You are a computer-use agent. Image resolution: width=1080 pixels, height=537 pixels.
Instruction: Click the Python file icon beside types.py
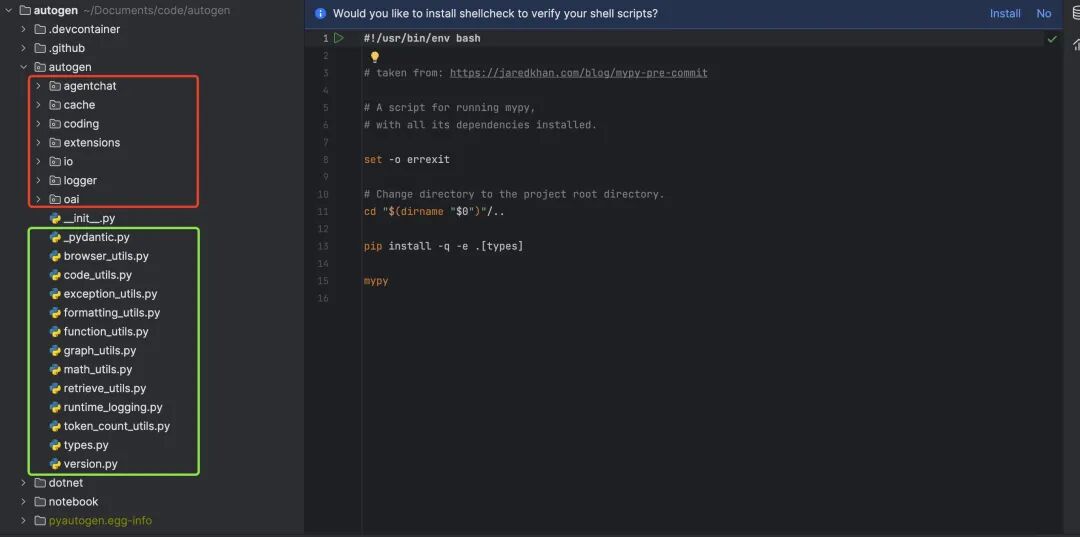(56, 445)
